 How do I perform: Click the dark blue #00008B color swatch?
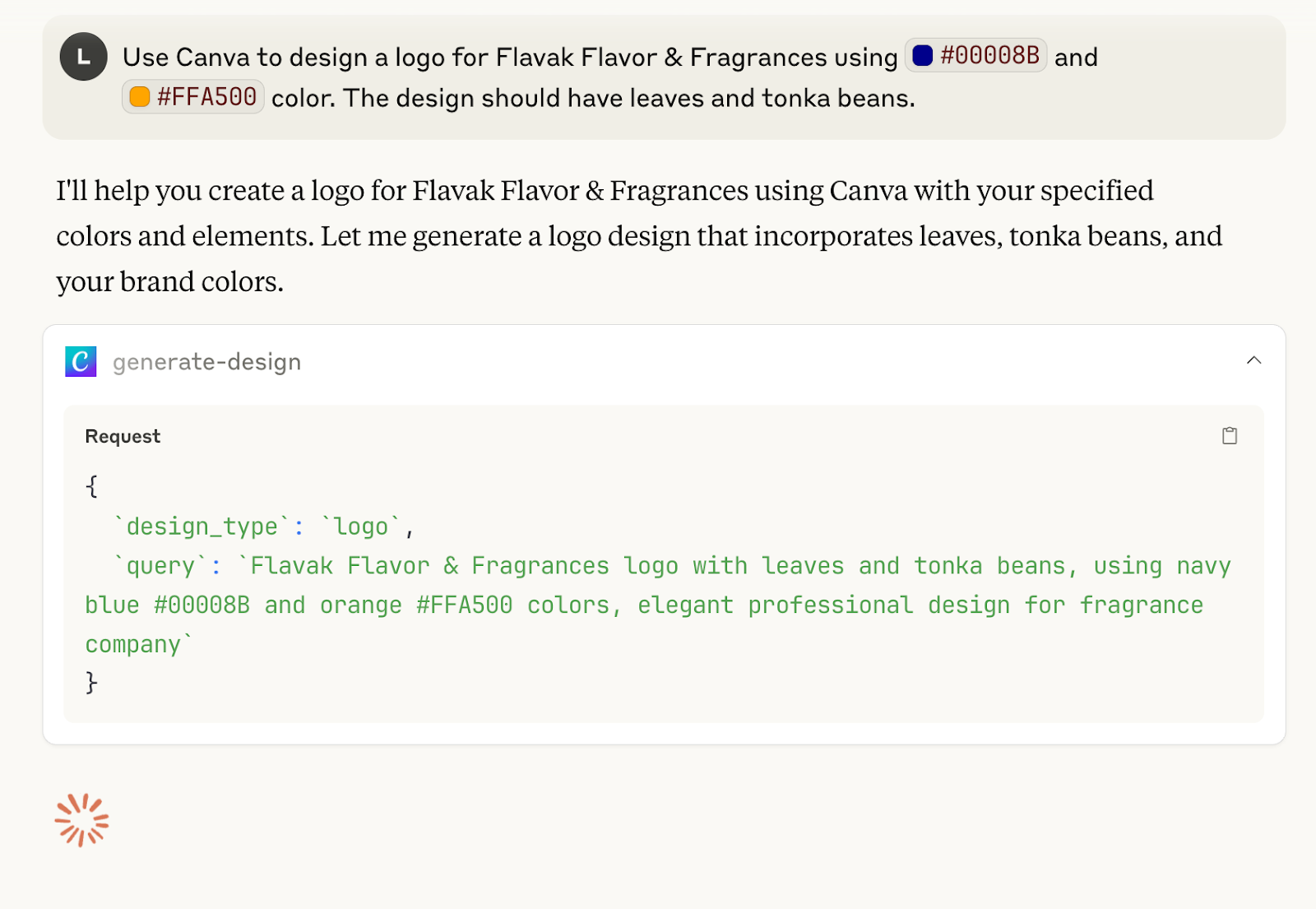click(923, 55)
